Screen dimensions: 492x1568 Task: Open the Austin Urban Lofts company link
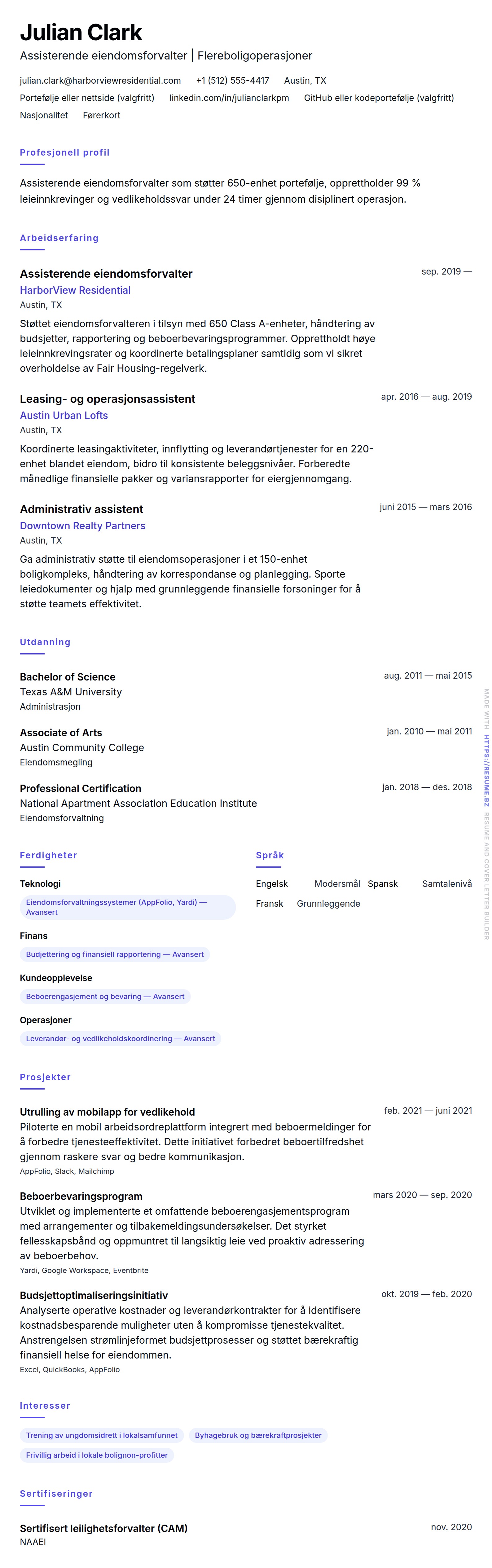click(x=64, y=415)
